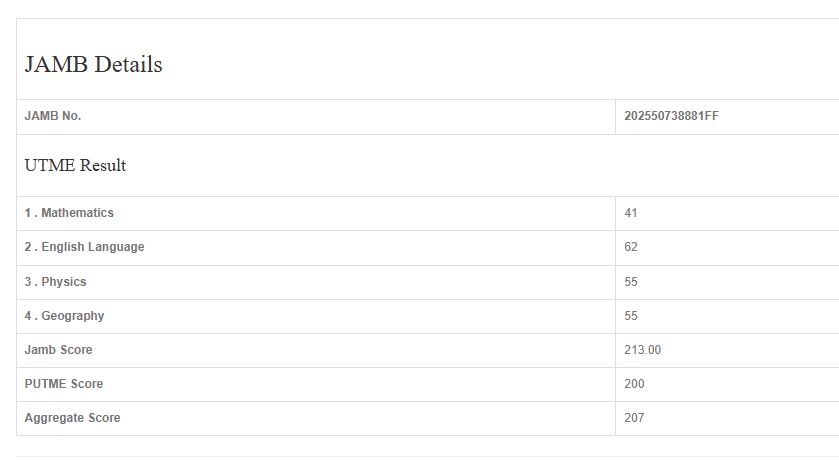Viewport: 839px width, 460px height.
Task: Select the Aggregate Score value 207
Action: click(634, 418)
